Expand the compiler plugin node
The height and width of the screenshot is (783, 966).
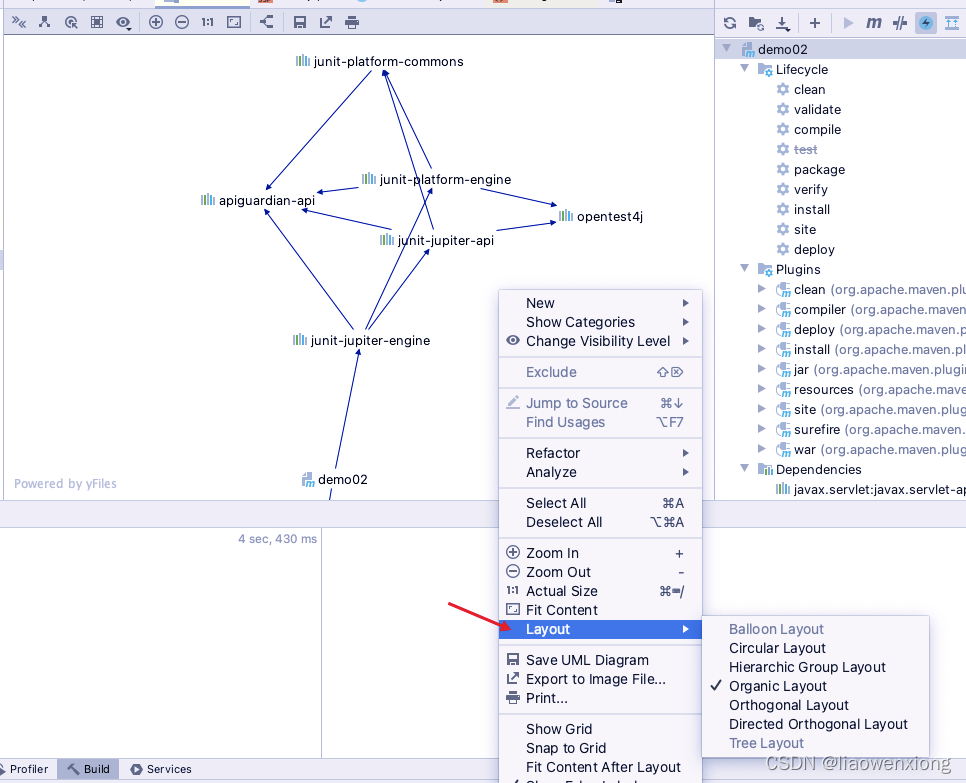click(762, 309)
